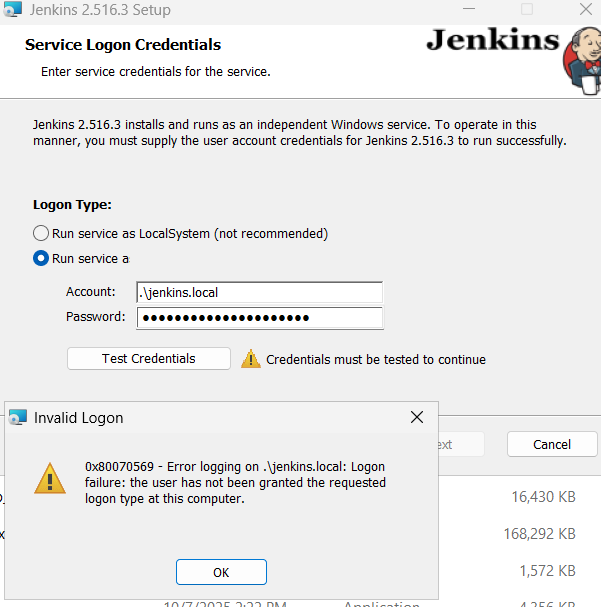Click the large warning triangle in the error dialog
601x607 pixels.
pos(49,478)
